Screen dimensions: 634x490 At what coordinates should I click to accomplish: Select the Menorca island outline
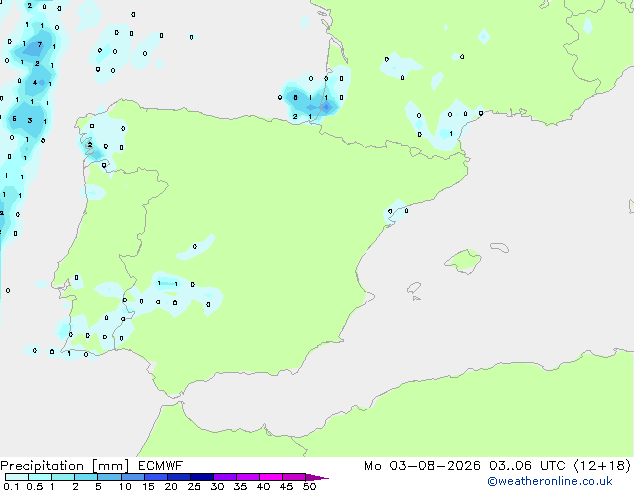[500, 247]
